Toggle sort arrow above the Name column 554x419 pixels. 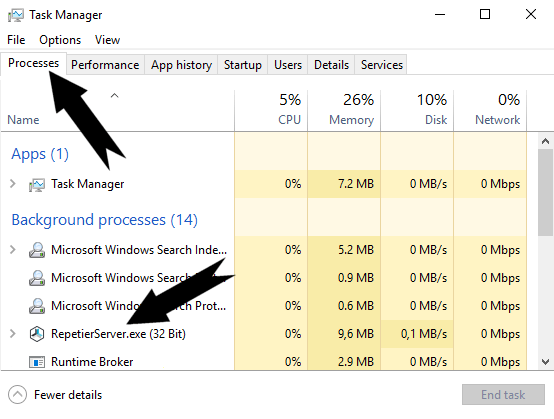(x=114, y=95)
